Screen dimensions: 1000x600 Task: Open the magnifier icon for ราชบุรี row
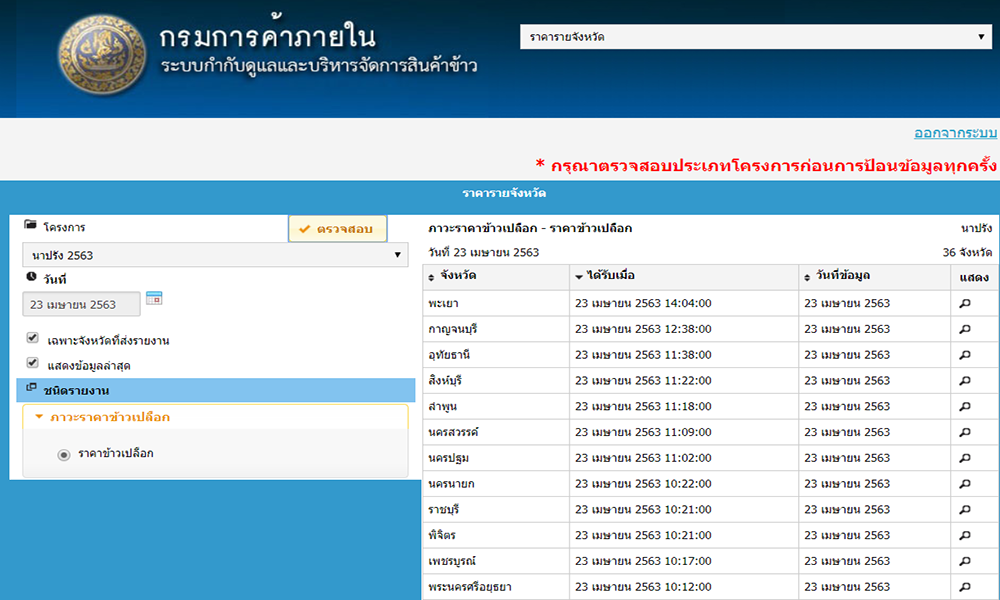965,509
